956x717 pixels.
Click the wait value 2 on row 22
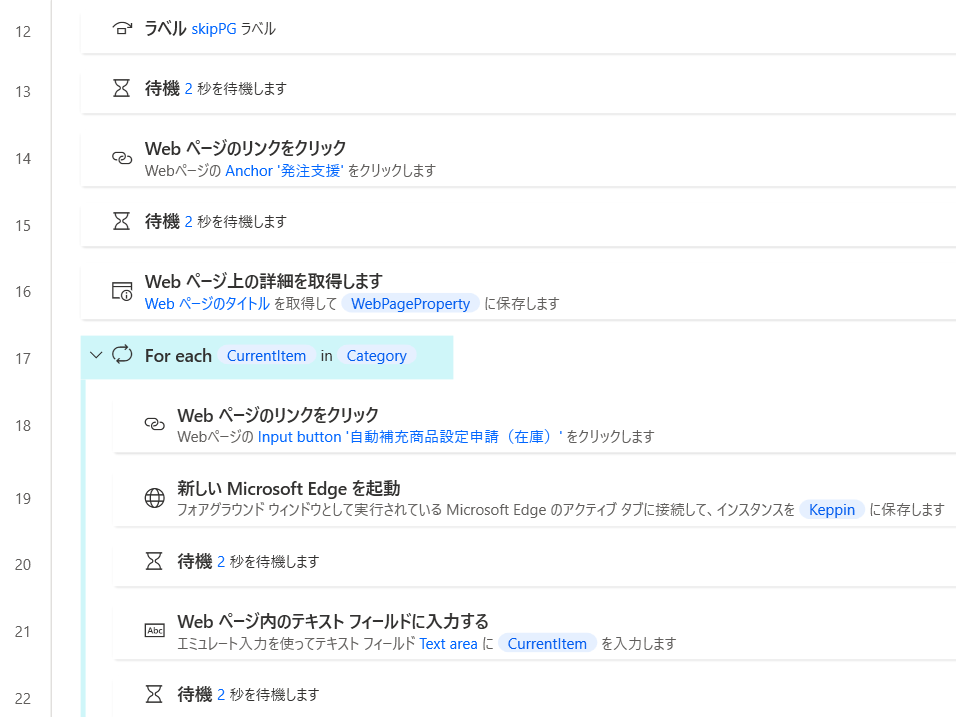point(221,694)
